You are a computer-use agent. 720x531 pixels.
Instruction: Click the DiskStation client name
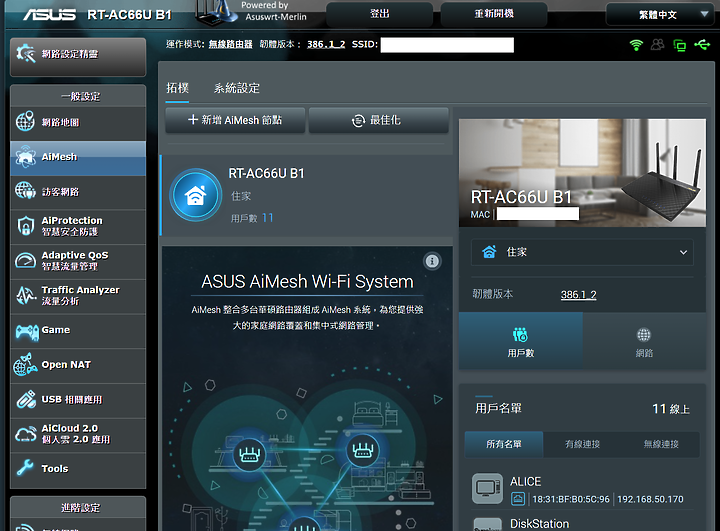tap(540, 524)
